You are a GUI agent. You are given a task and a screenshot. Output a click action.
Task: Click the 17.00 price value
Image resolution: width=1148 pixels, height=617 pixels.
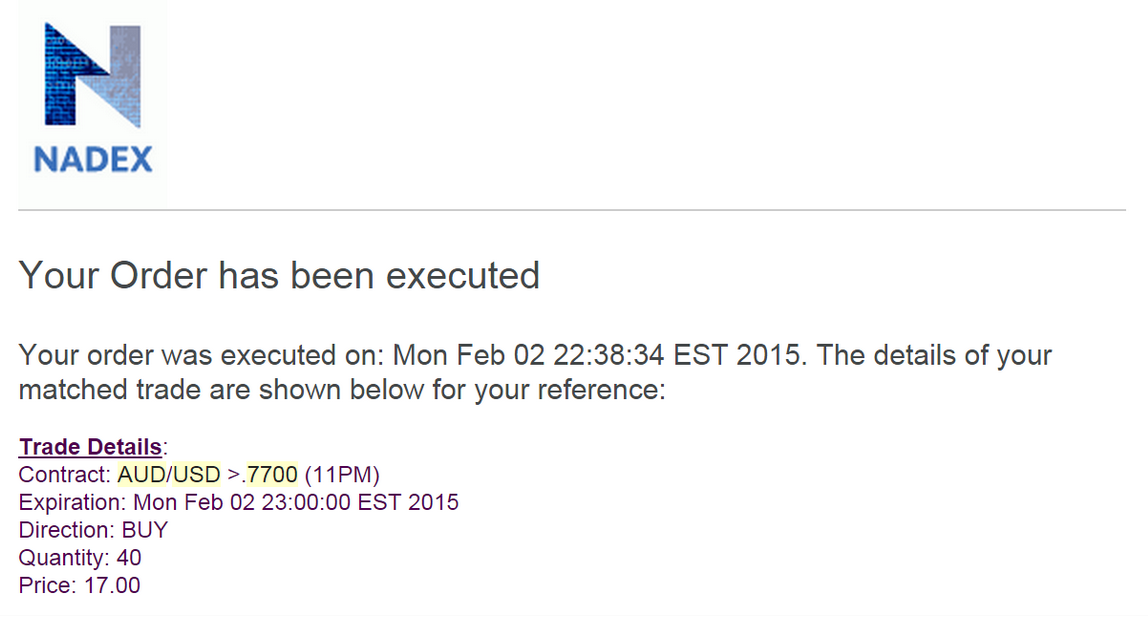[x=112, y=586]
